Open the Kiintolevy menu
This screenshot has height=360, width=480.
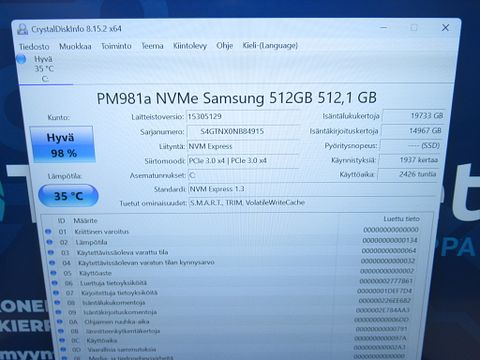(190, 46)
